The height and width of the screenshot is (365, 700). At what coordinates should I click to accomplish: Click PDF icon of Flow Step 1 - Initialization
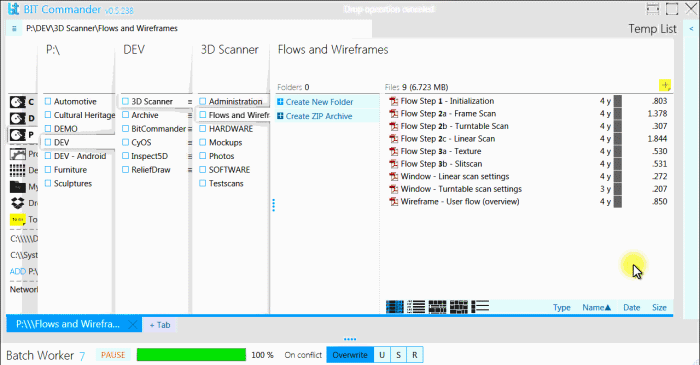(393, 101)
